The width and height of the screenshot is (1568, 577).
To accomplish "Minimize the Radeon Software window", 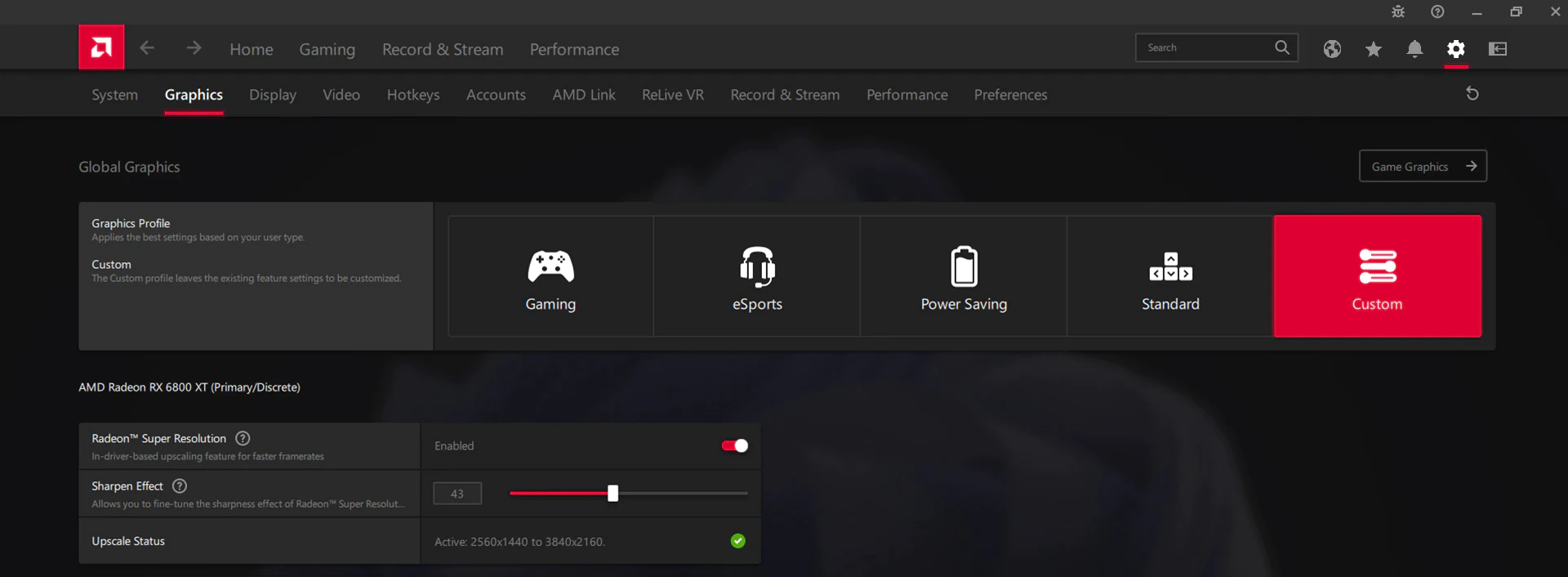I will (x=1477, y=12).
